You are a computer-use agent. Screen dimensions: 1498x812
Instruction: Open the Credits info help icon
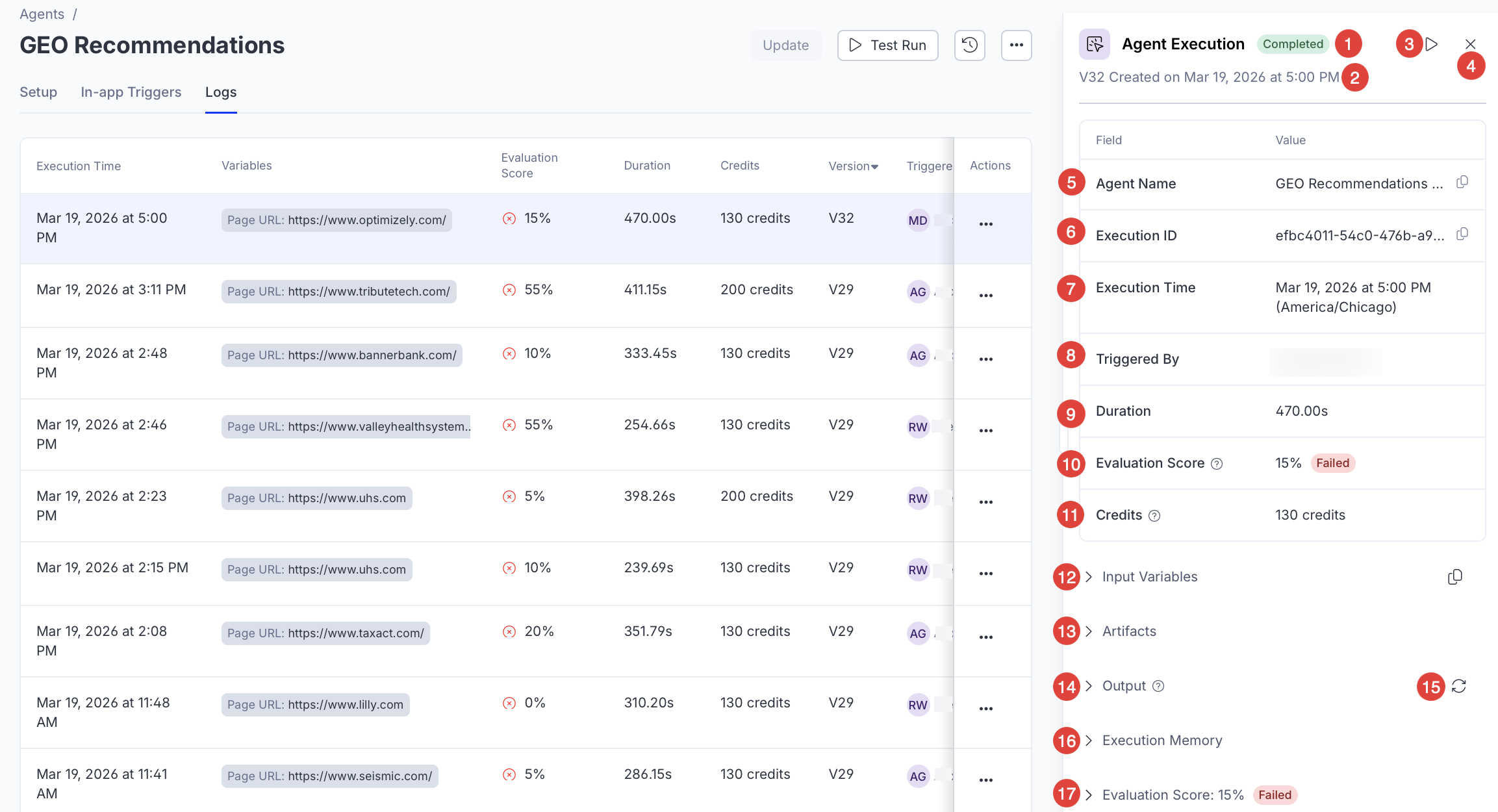[x=1154, y=516]
